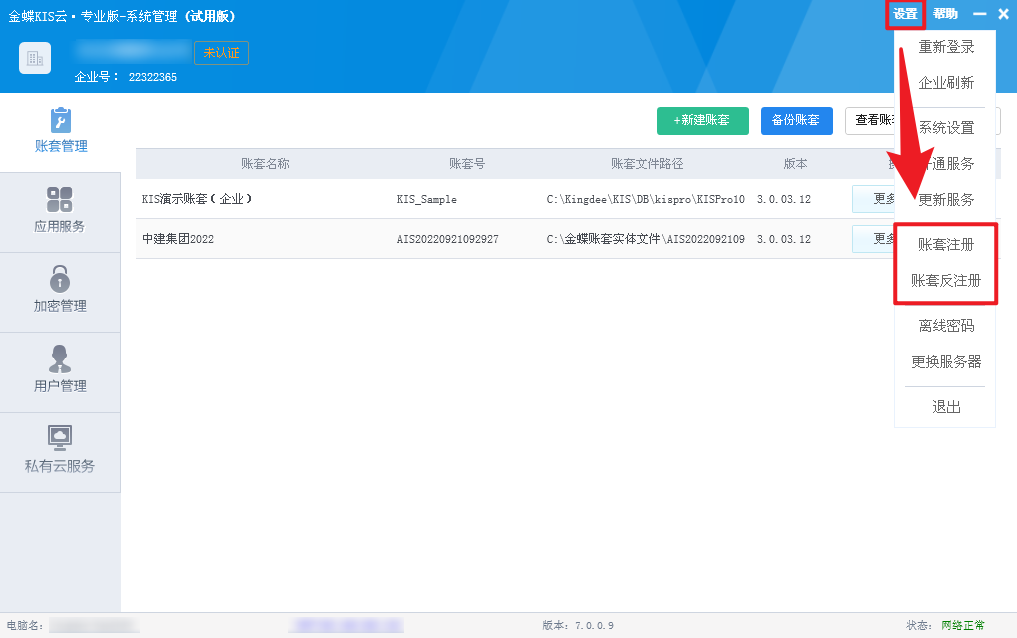Choose 企业刷新 from the settings menu
The height and width of the screenshot is (638, 1017).
click(x=946, y=82)
